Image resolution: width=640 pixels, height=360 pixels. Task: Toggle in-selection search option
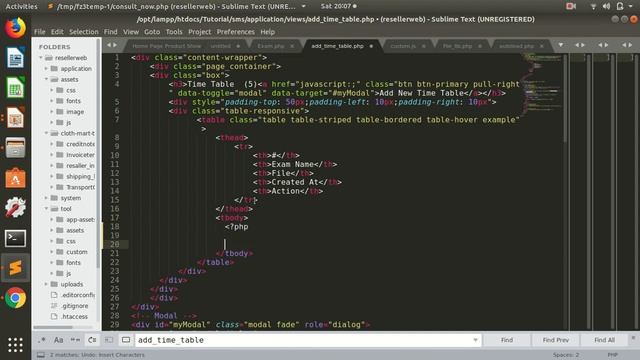109,340
